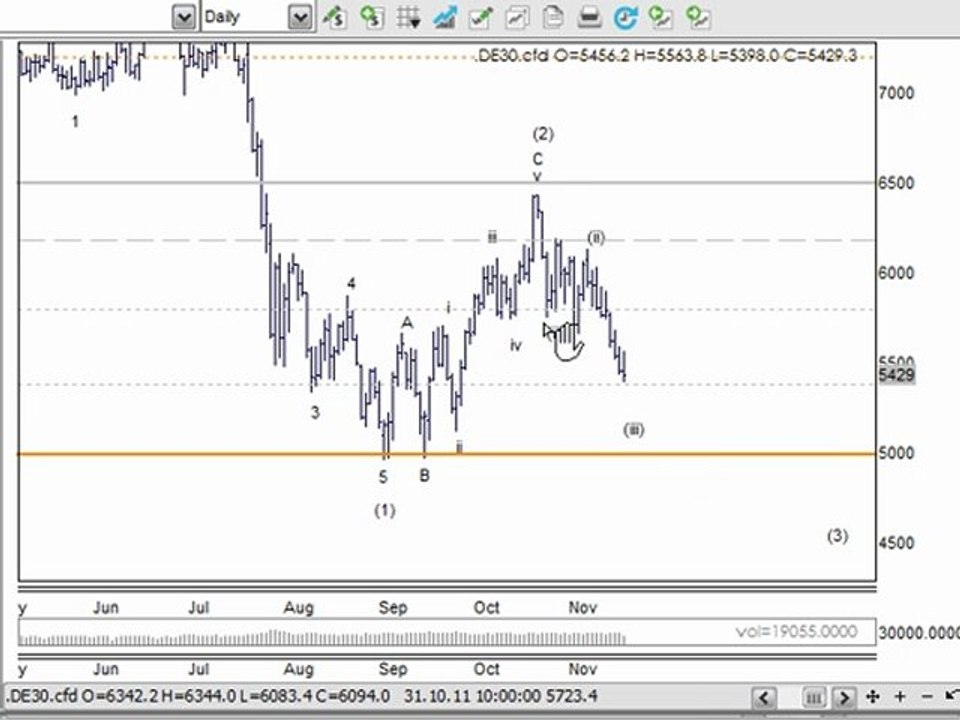Click the green right-arrow chart icon at toolbar end
960x720 pixels.
pyautogui.click(x=698, y=17)
